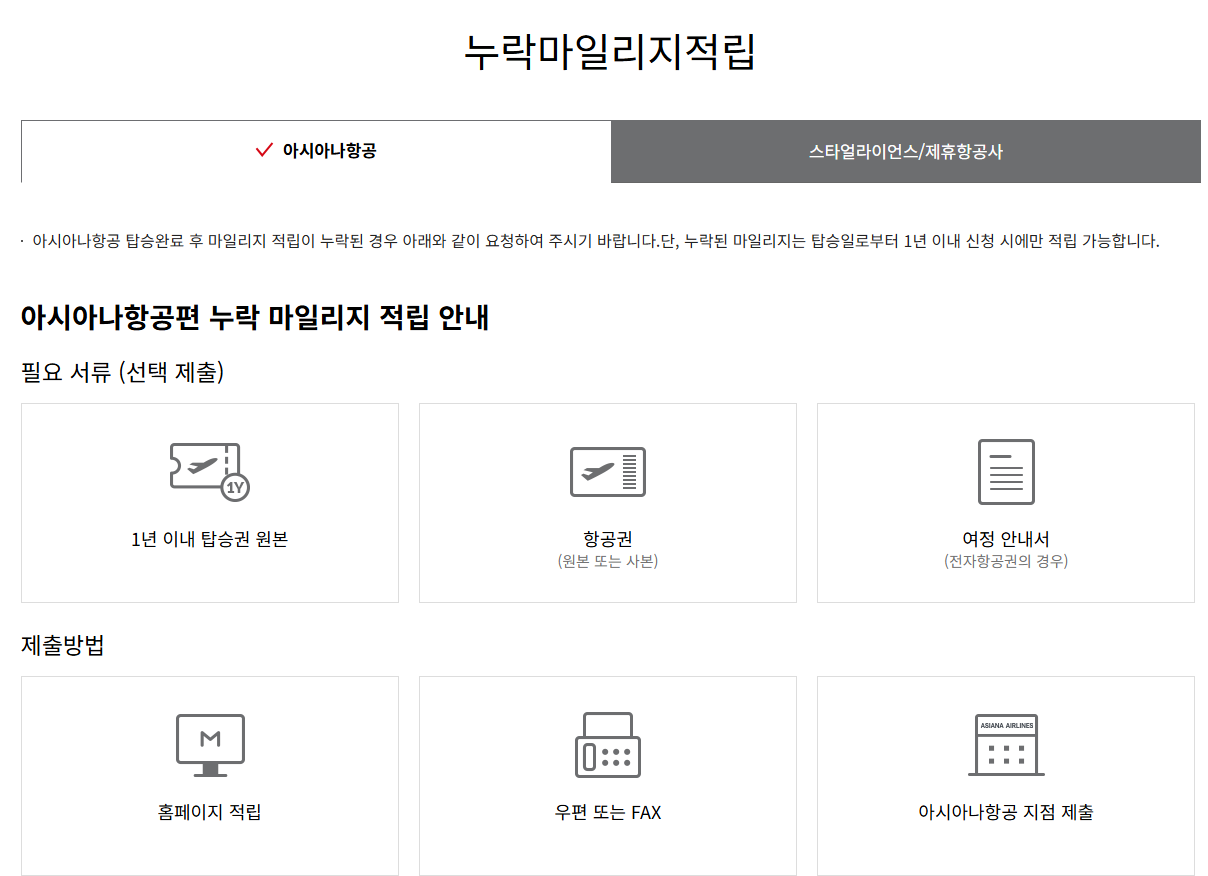Click the document icon above 여정 안내서

pyautogui.click(x=1006, y=472)
